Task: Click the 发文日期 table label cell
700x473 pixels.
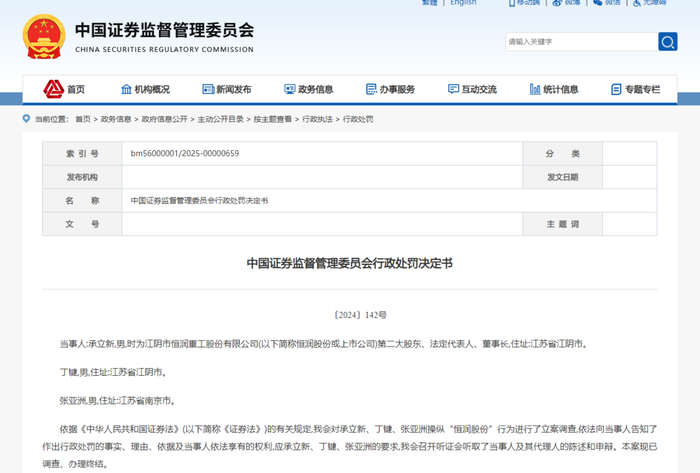Action: pyautogui.click(x=562, y=177)
